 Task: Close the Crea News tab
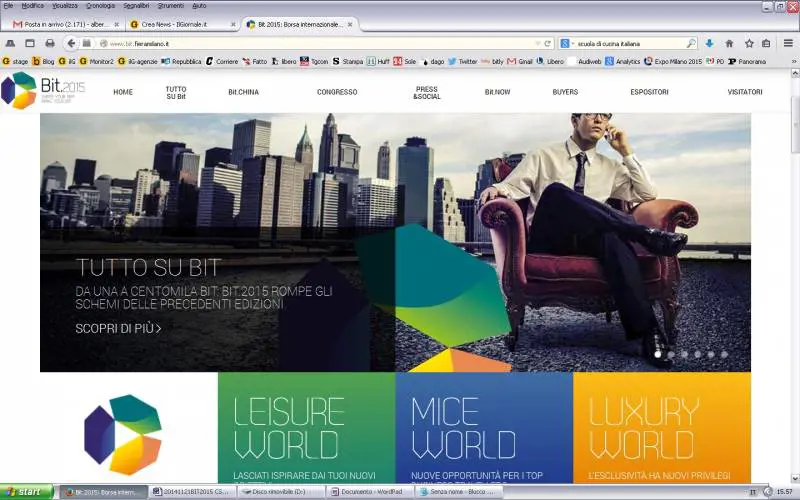[x=233, y=24]
